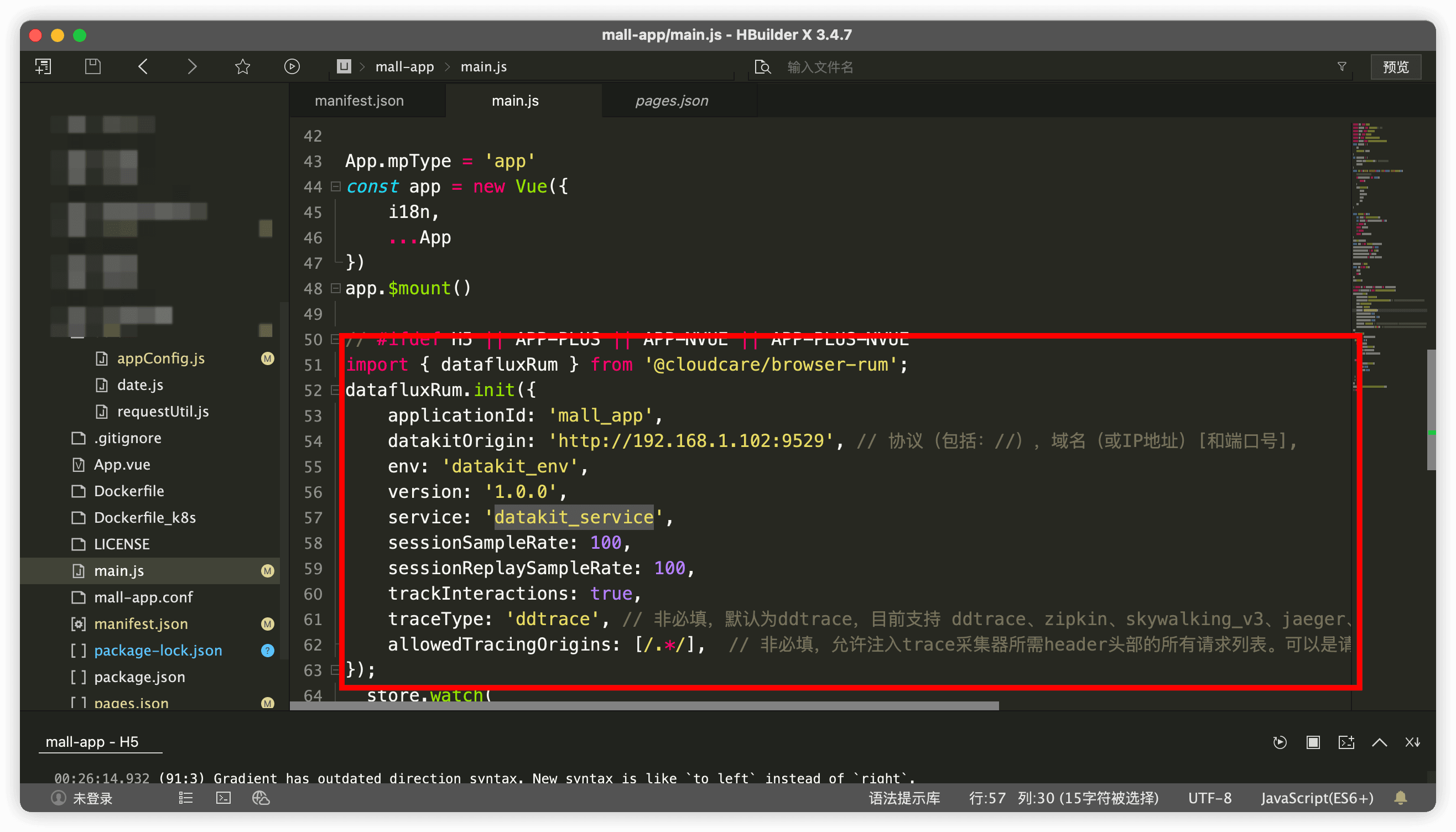Open the notifications bell in the status bar
The height and width of the screenshot is (832, 1456).
point(1401,798)
